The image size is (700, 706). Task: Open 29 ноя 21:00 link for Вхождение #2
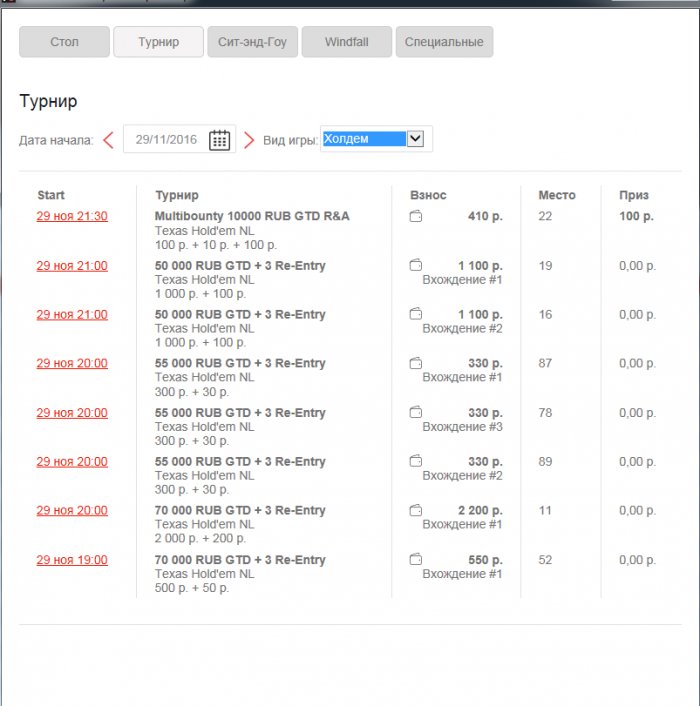pyautogui.click(x=72, y=314)
